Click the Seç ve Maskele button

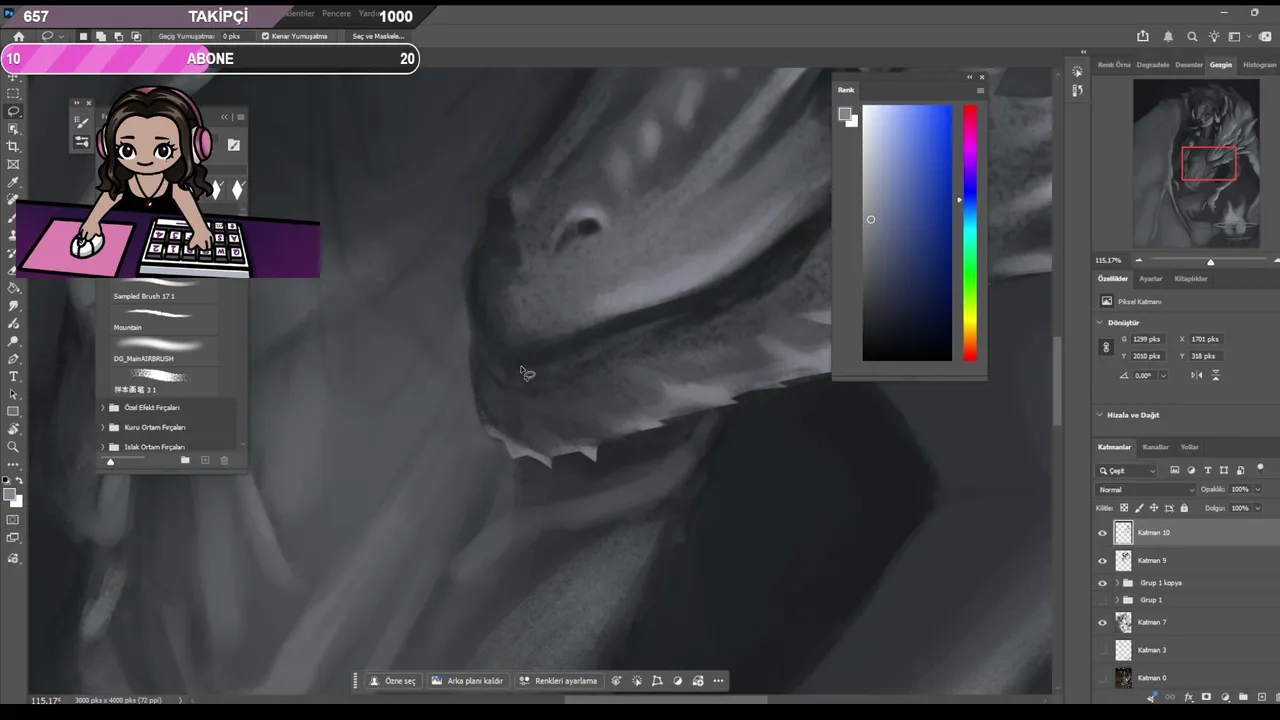(x=378, y=36)
